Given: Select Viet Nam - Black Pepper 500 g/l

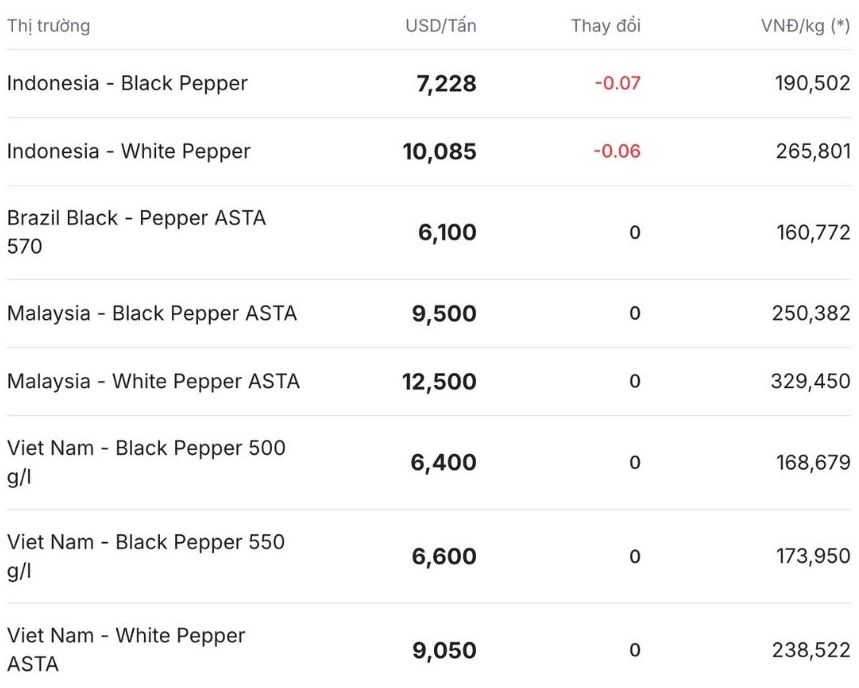Looking at the screenshot, I should (146, 462).
